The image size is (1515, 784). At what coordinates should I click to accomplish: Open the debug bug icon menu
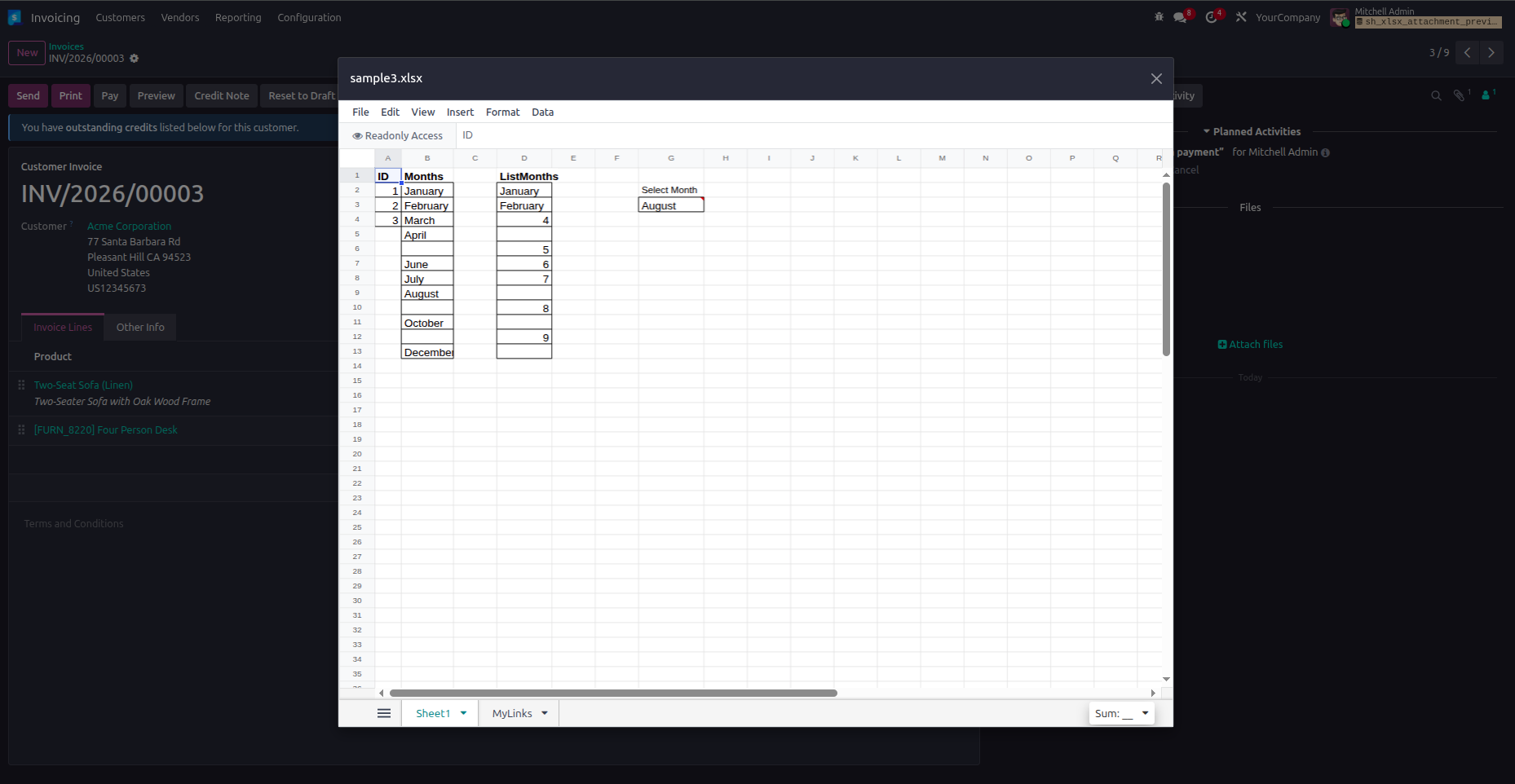(1159, 17)
